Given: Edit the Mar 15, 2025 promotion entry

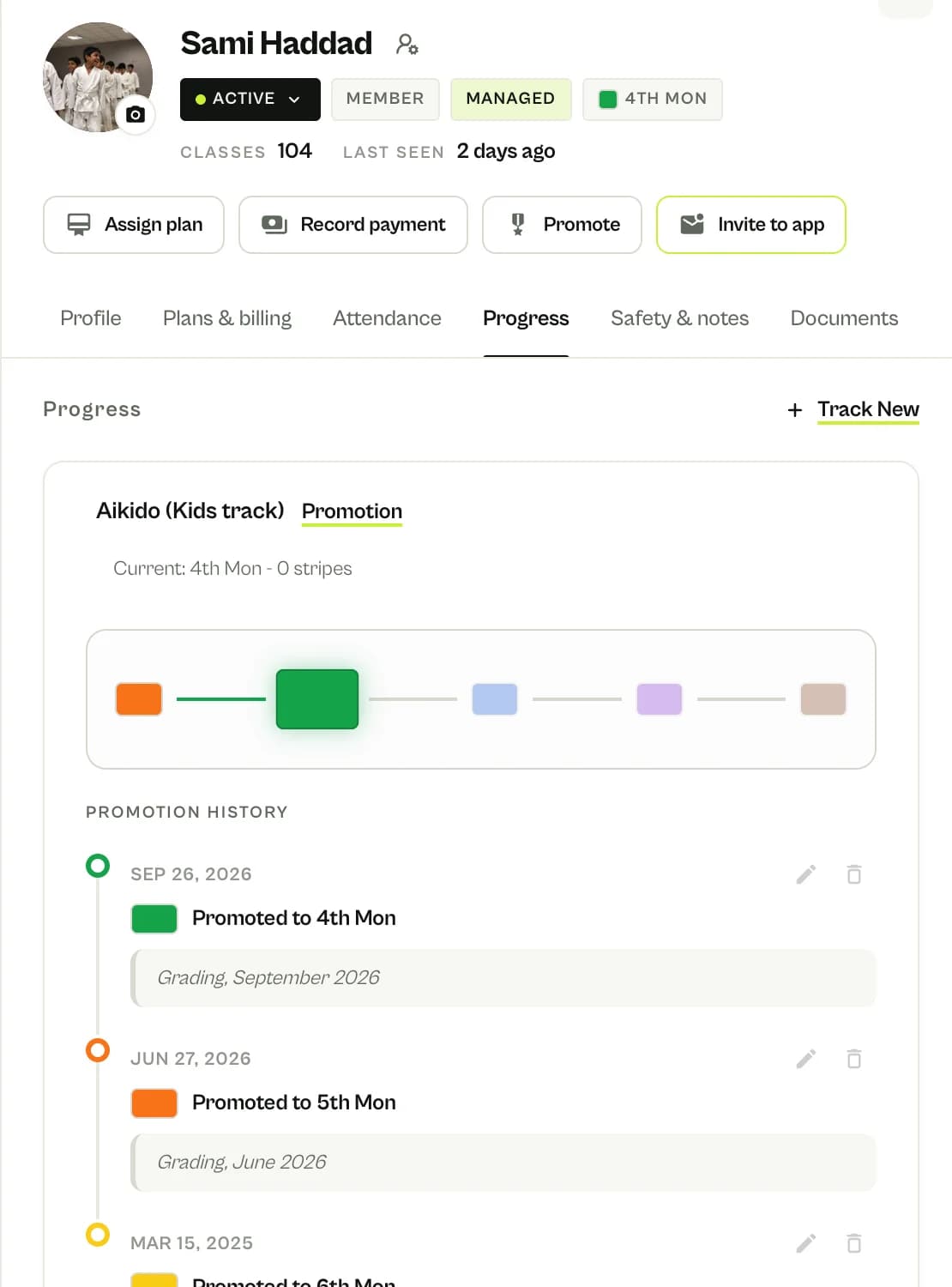Looking at the screenshot, I should click(806, 1243).
